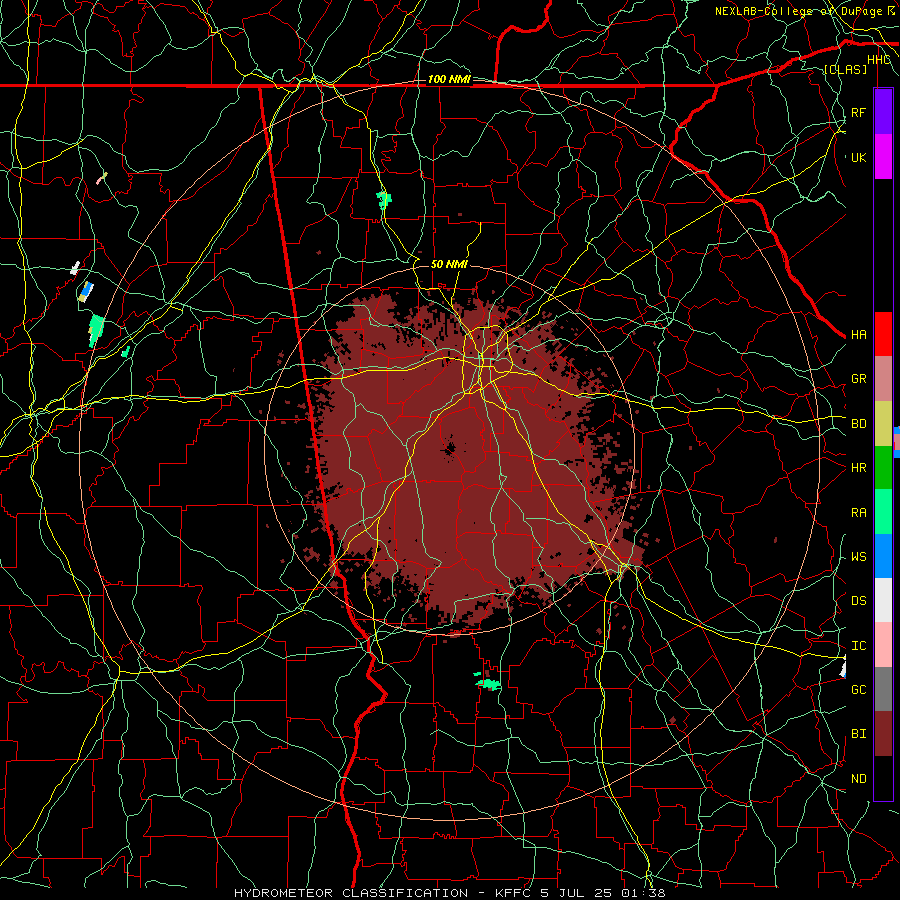Click the blue and tan echo cell on left
This screenshot has height=900, width=900.
pyautogui.click(x=86, y=292)
